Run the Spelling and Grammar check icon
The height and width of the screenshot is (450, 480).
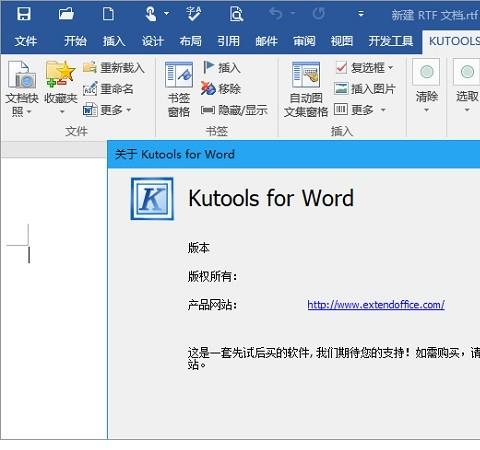(193, 14)
